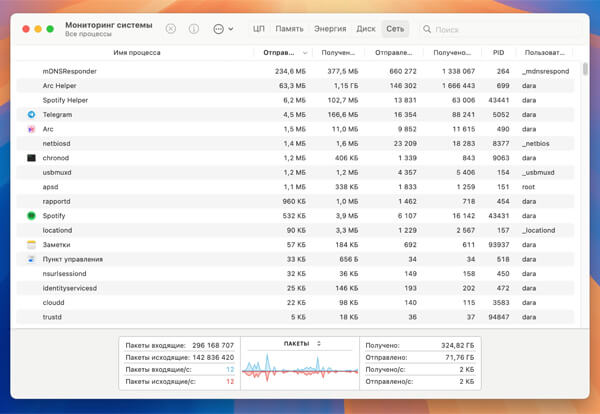
Task: Click the green zoom window button
Action: click(x=50, y=29)
